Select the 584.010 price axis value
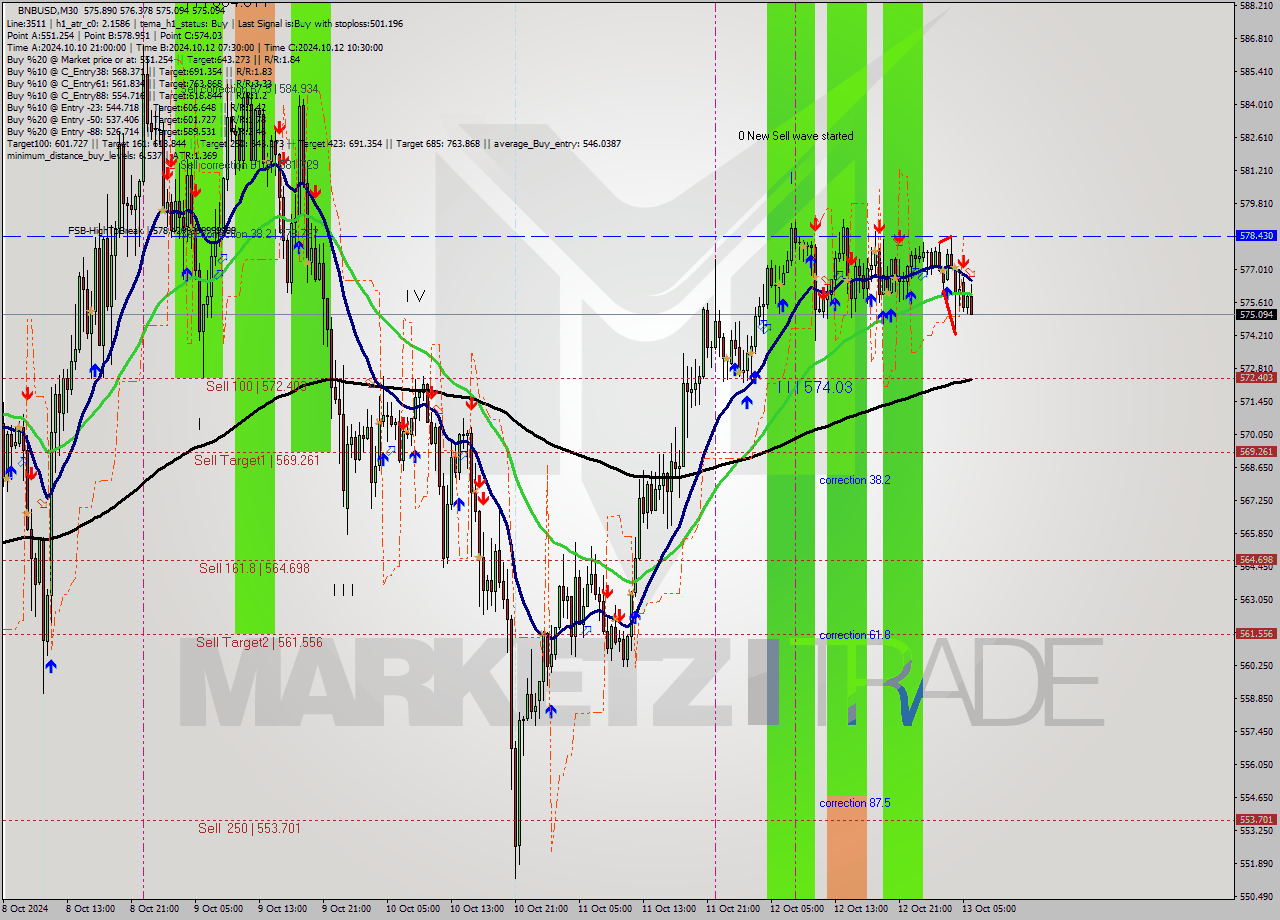The height and width of the screenshot is (920, 1280). click(1255, 104)
